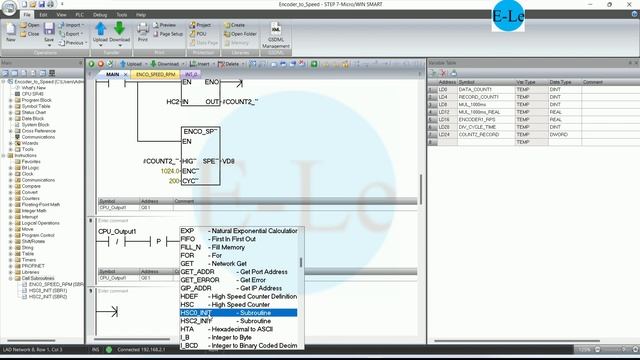The height and width of the screenshot is (360, 640).
Task: Click the New project icon
Action: 11,29
